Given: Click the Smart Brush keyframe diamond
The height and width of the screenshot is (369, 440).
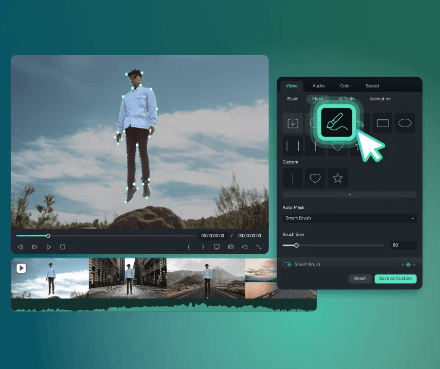Looking at the screenshot, I should coord(408,265).
